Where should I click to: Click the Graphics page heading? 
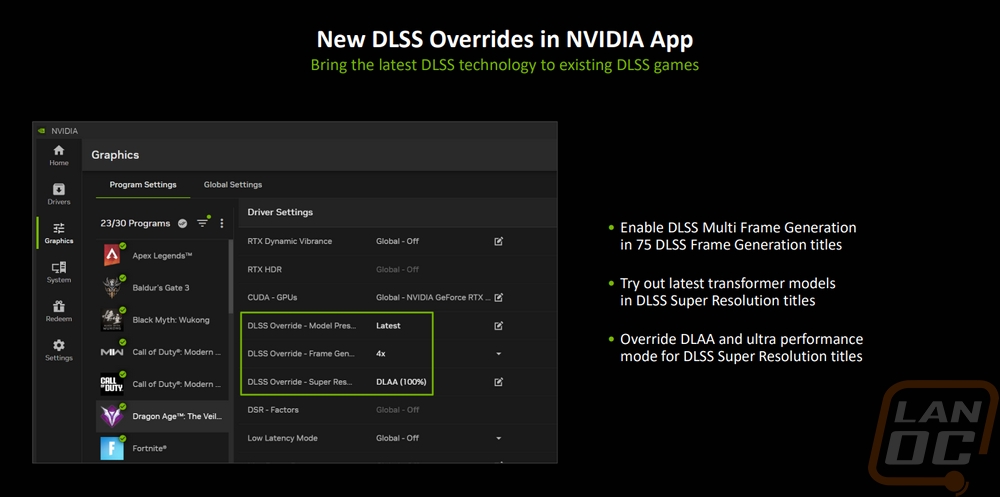pyautogui.click(x=115, y=155)
